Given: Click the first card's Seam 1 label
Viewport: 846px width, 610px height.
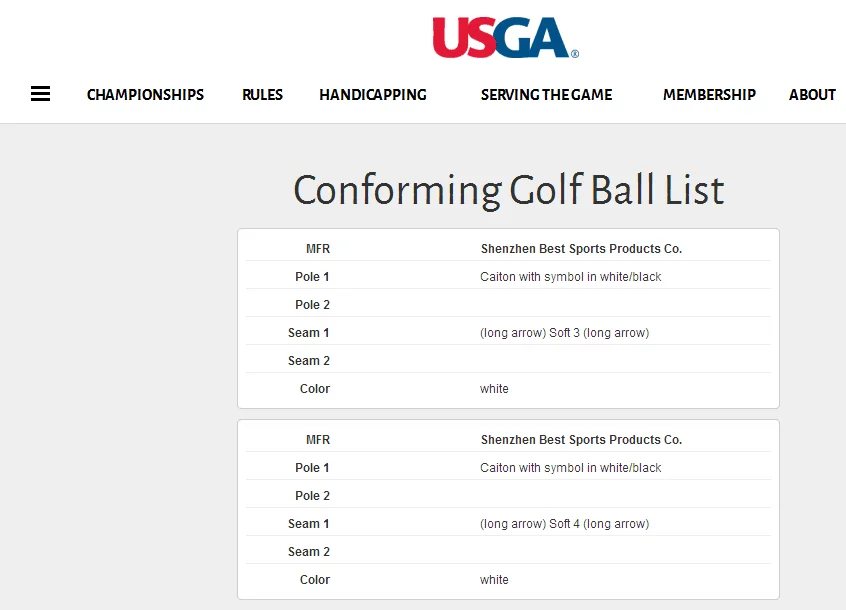Looking at the screenshot, I should pos(309,333).
